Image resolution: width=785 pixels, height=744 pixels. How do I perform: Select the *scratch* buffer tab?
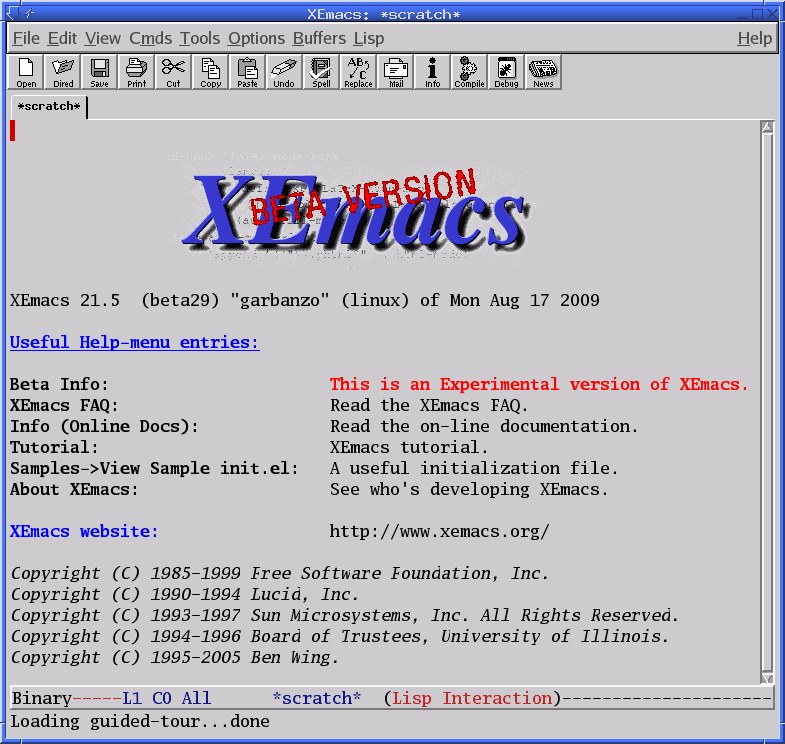point(49,107)
